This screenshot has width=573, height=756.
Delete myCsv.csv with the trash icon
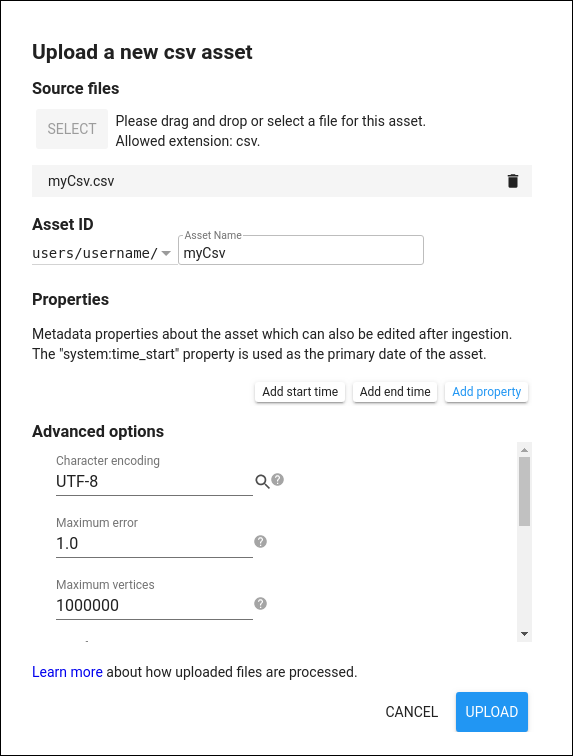point(513,181)
